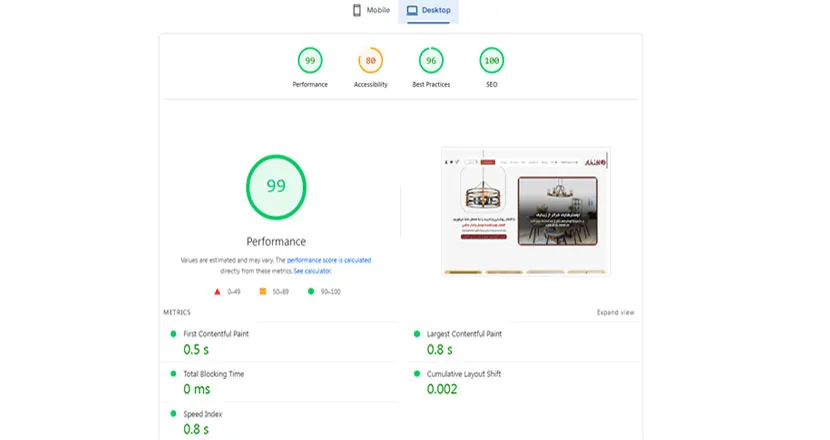Click the large Performance 99 circle
Image resolution: width=830 pixels, height=440 pixels.
276,186
